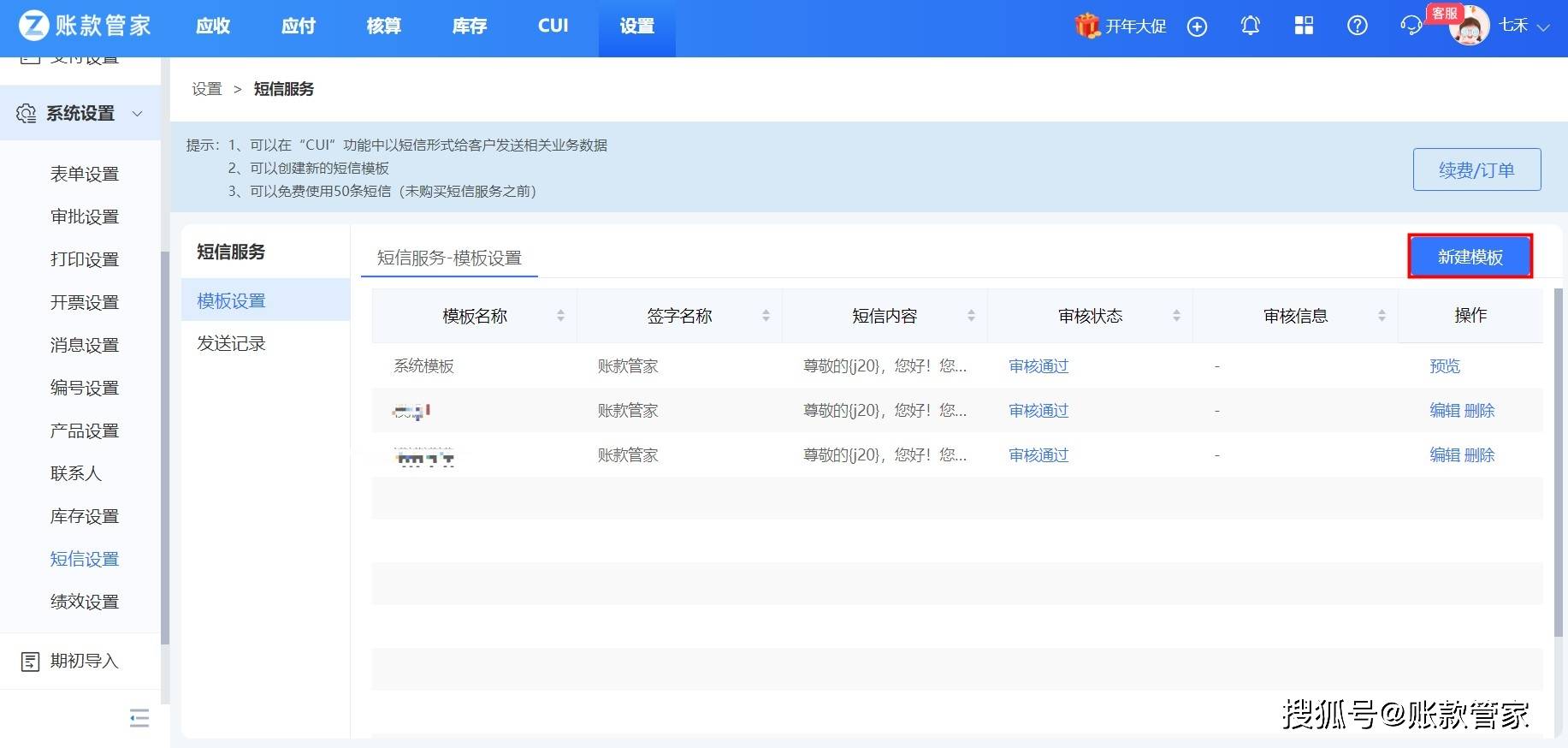
Task: Click the 续费/订单 button
Action: tap(1477, 169)
